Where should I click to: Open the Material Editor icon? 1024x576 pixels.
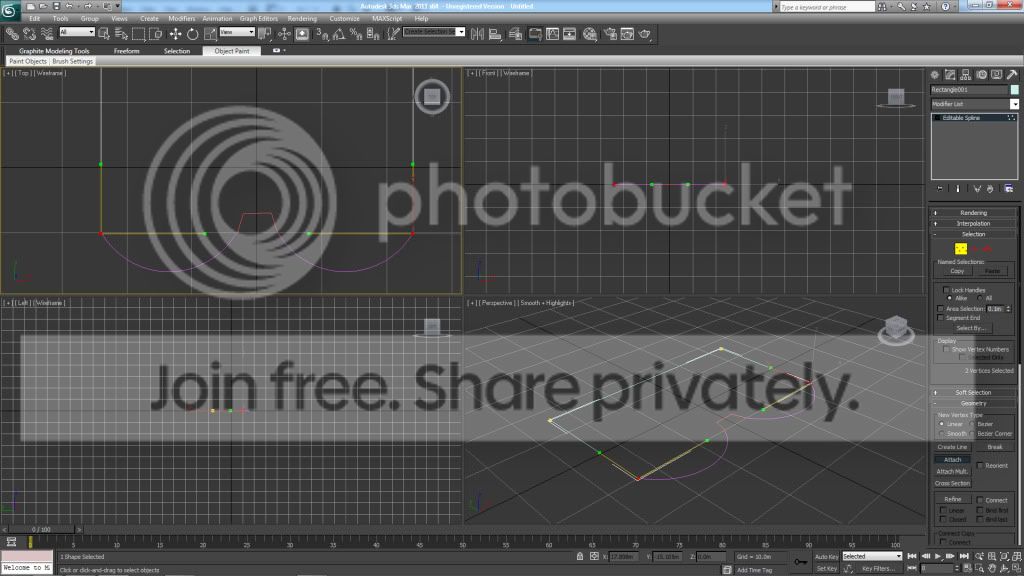[590, 34]
